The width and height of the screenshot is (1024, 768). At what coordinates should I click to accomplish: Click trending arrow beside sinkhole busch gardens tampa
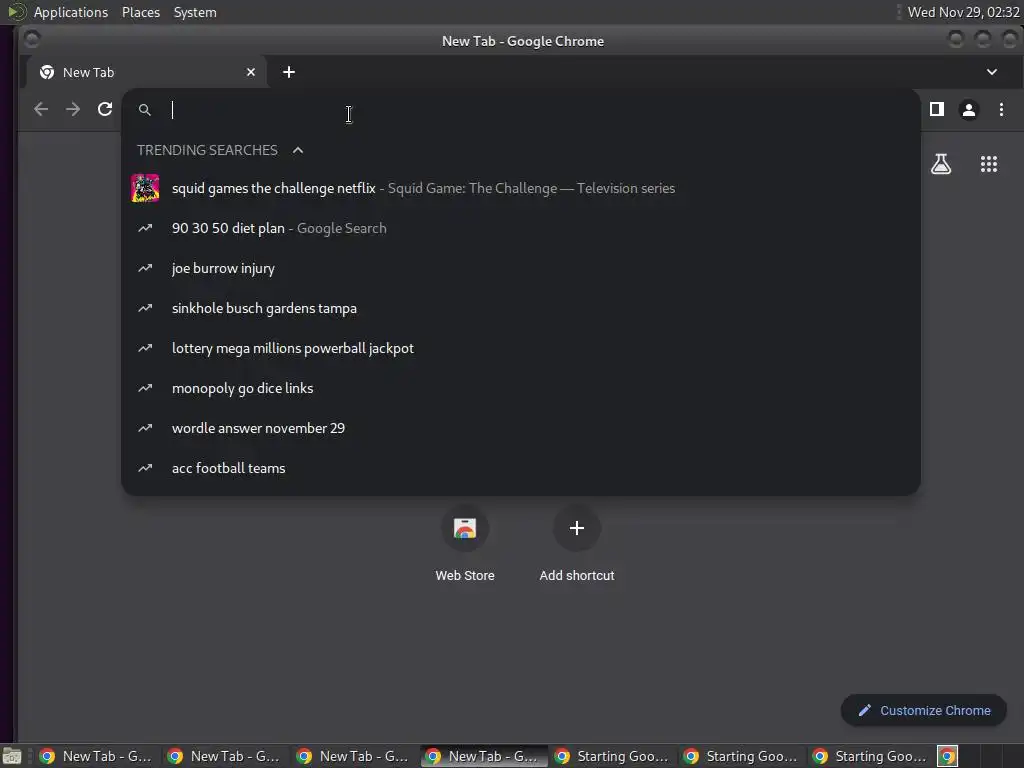(x=145, y=308)
